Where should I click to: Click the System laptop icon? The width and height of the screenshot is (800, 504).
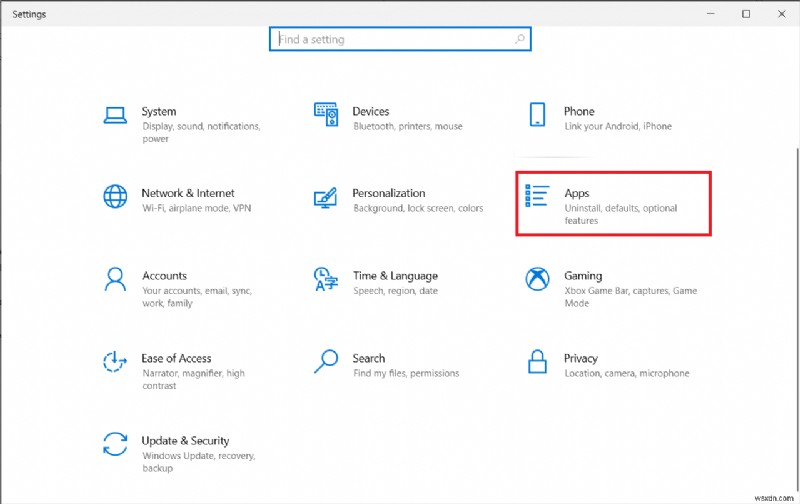click(116, 114)
